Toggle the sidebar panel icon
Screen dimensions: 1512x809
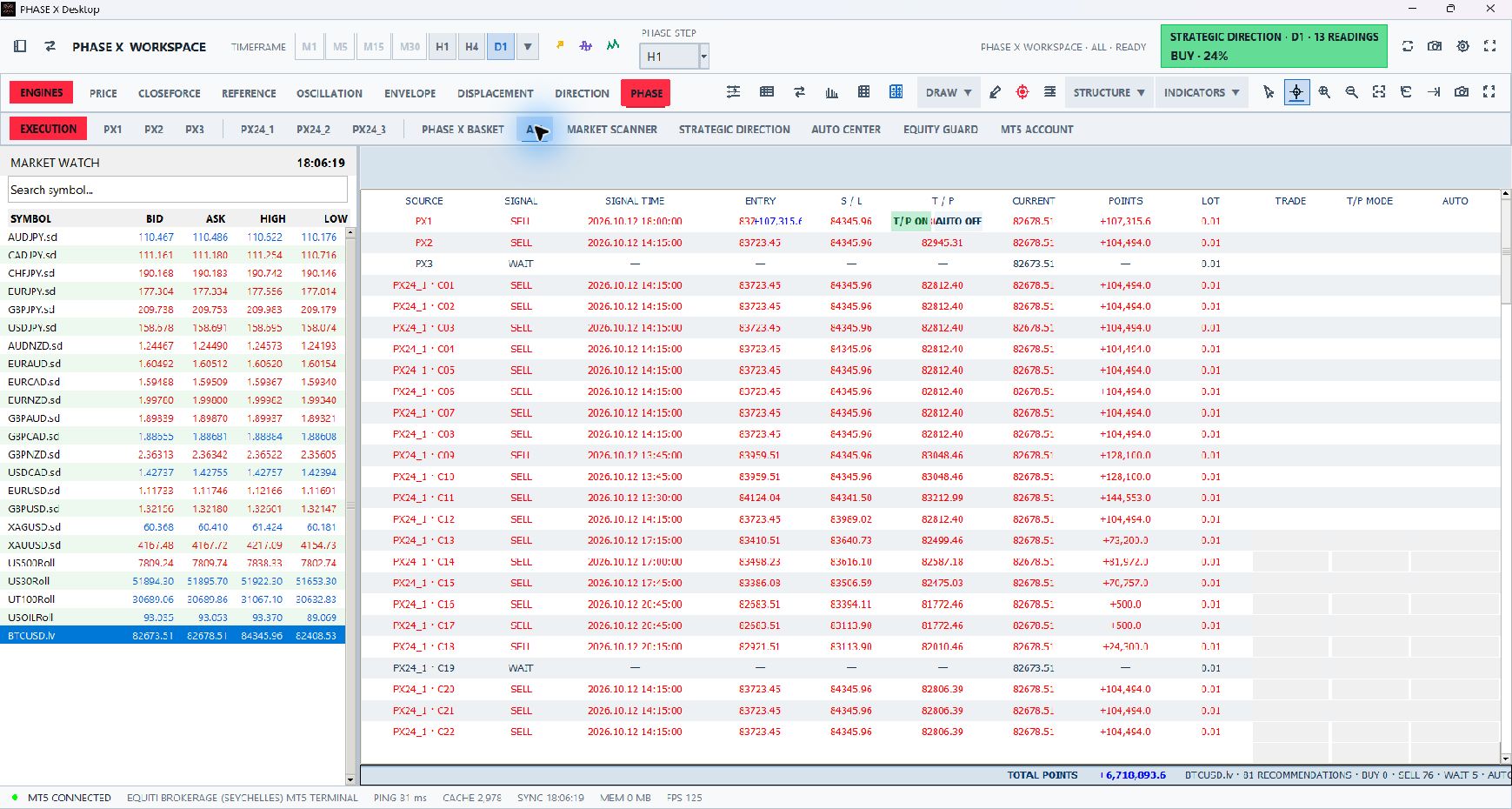pos(20,46)
